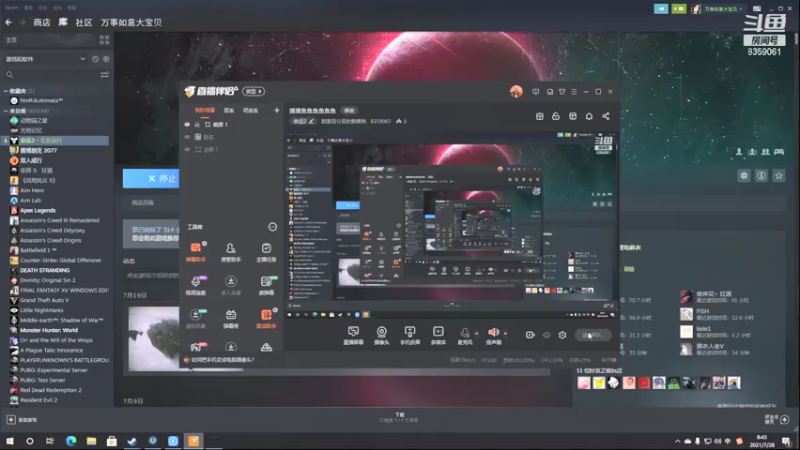The image size is (800, 450).
Task: Open advanced filter settings icon in Steam
Action: tap(105, 75)
